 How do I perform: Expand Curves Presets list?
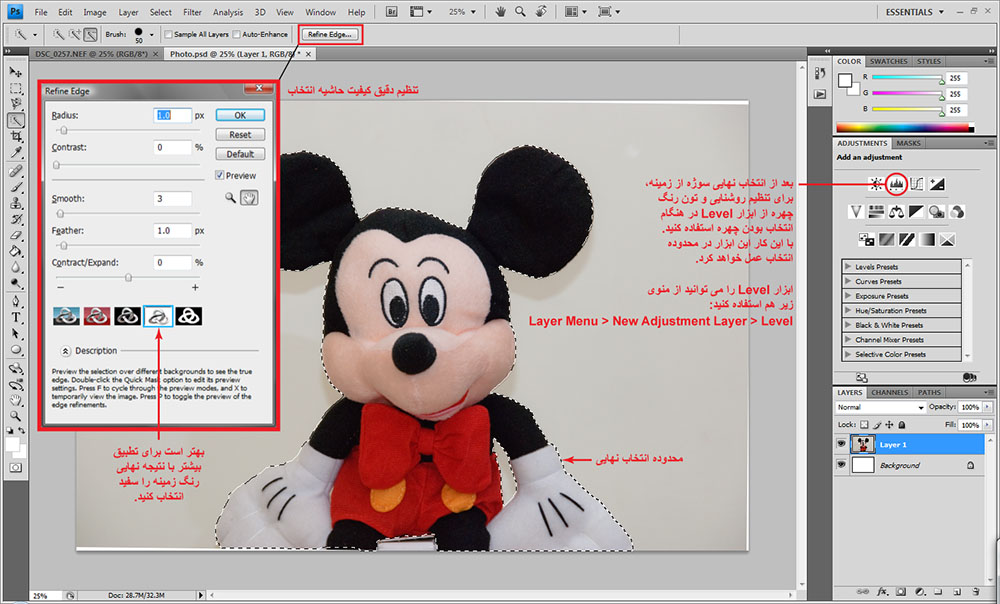pyautogui.click(x=848, y=281)
